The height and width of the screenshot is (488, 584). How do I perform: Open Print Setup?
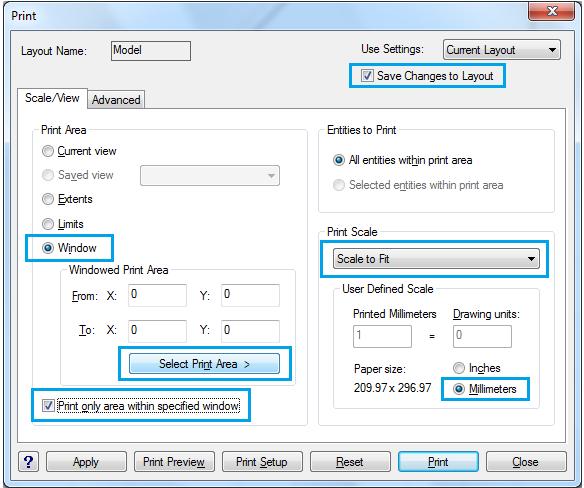[262, 462]
